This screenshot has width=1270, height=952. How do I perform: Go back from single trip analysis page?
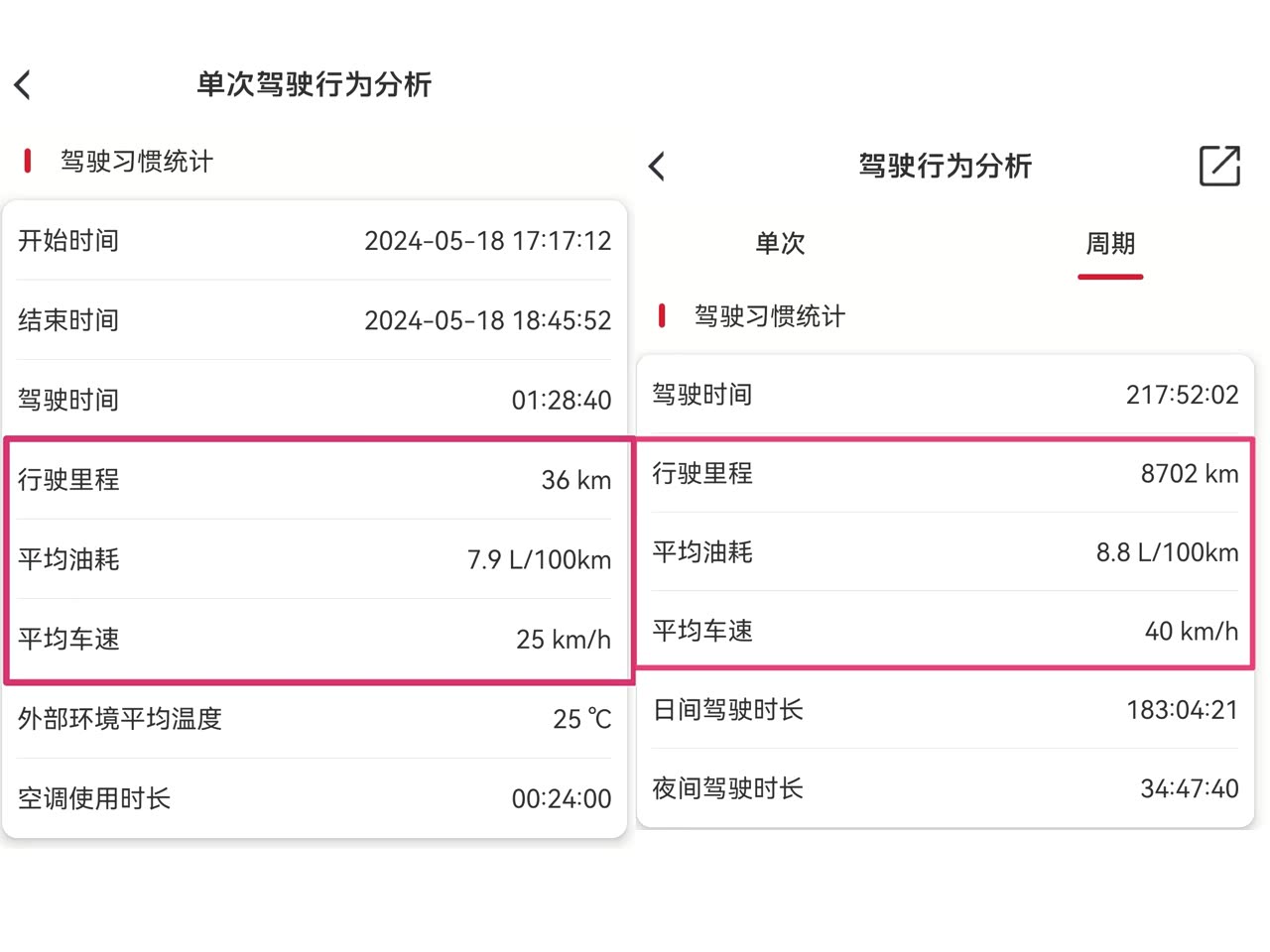pyautogui.click(x=24, y=85)
